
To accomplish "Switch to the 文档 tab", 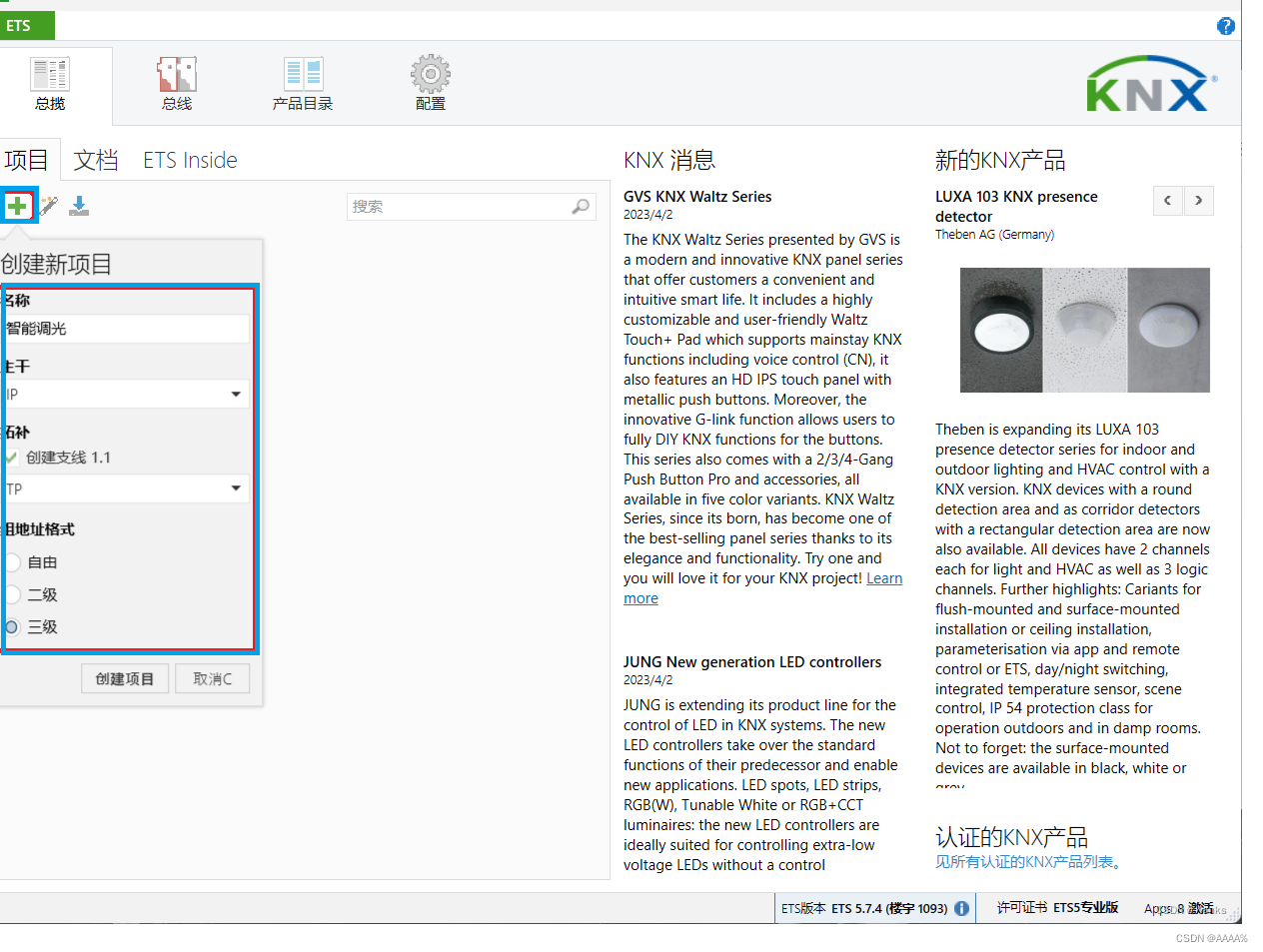I will 96,160.
